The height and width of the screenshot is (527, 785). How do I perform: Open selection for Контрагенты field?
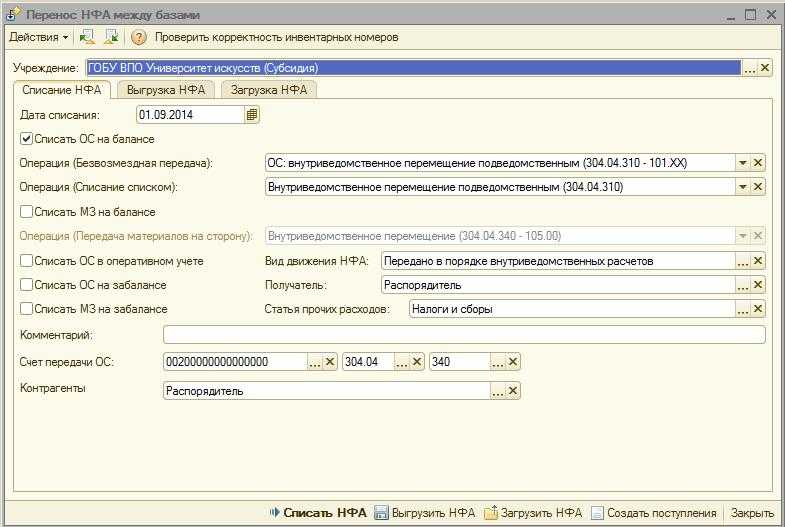coord(498,391)
